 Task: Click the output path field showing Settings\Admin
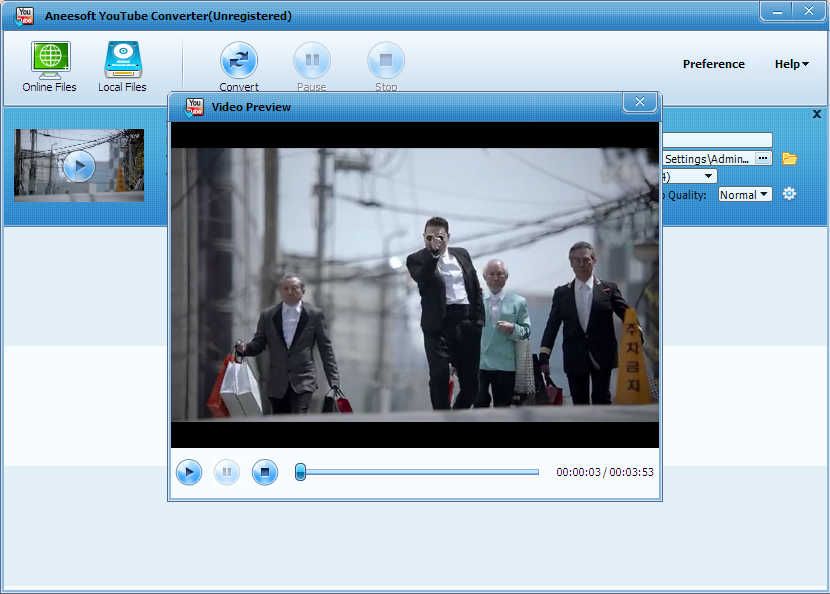(709, 159)
